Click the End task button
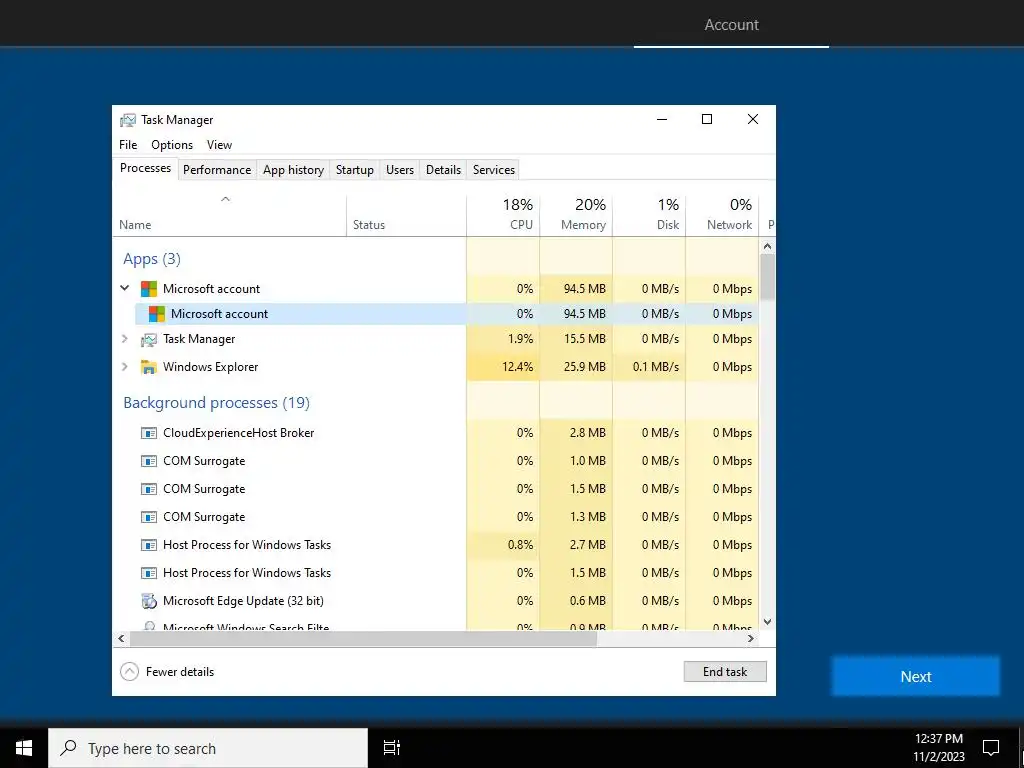 click(725, 671)
